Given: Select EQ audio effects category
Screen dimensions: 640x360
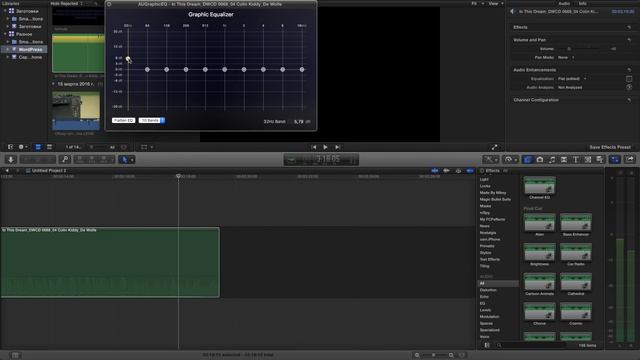Looking at the screenshot, I should tap(482, 303).
